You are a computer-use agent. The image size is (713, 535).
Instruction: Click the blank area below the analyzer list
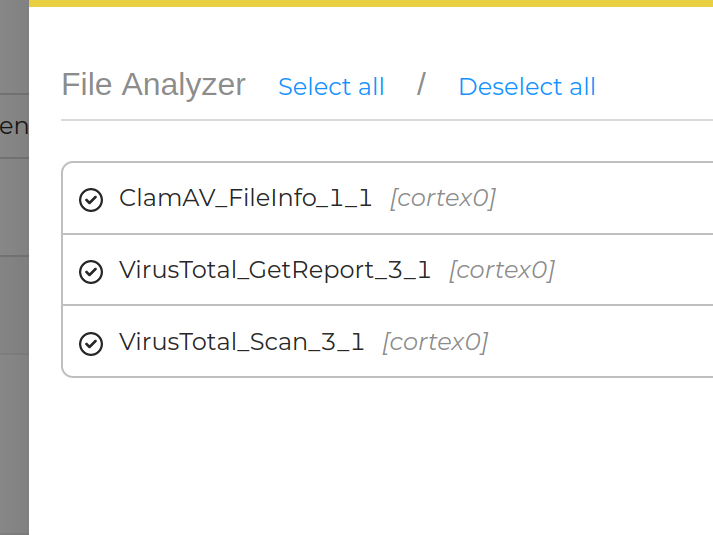371,455
